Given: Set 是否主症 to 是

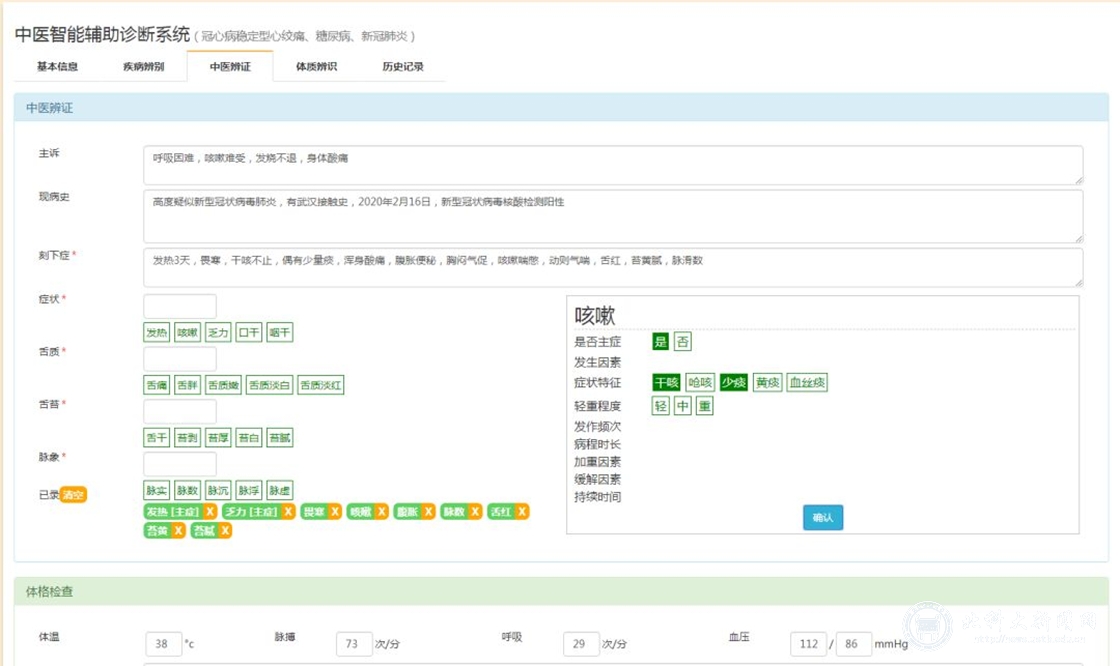Looking at the screenshot, I should (x=660, y=342).
